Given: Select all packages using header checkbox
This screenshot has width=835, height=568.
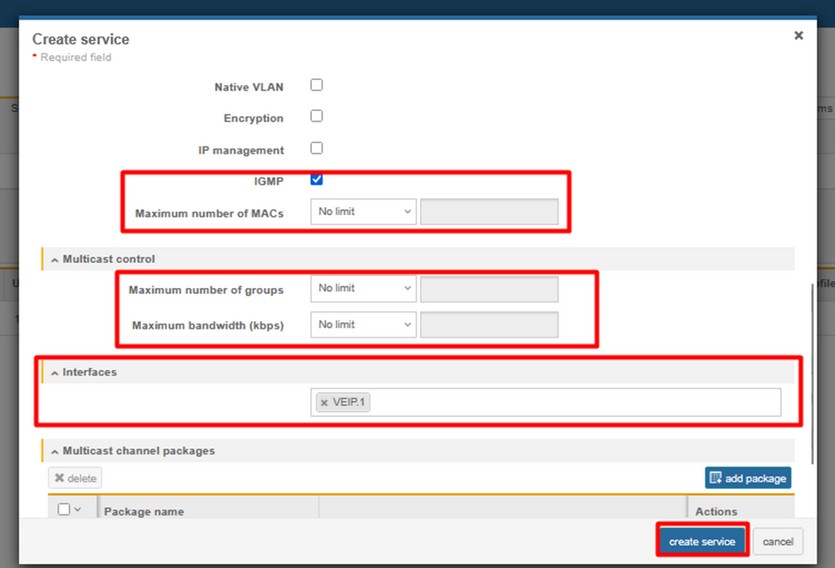Looking at the screenshot, I should pos(64,510).
